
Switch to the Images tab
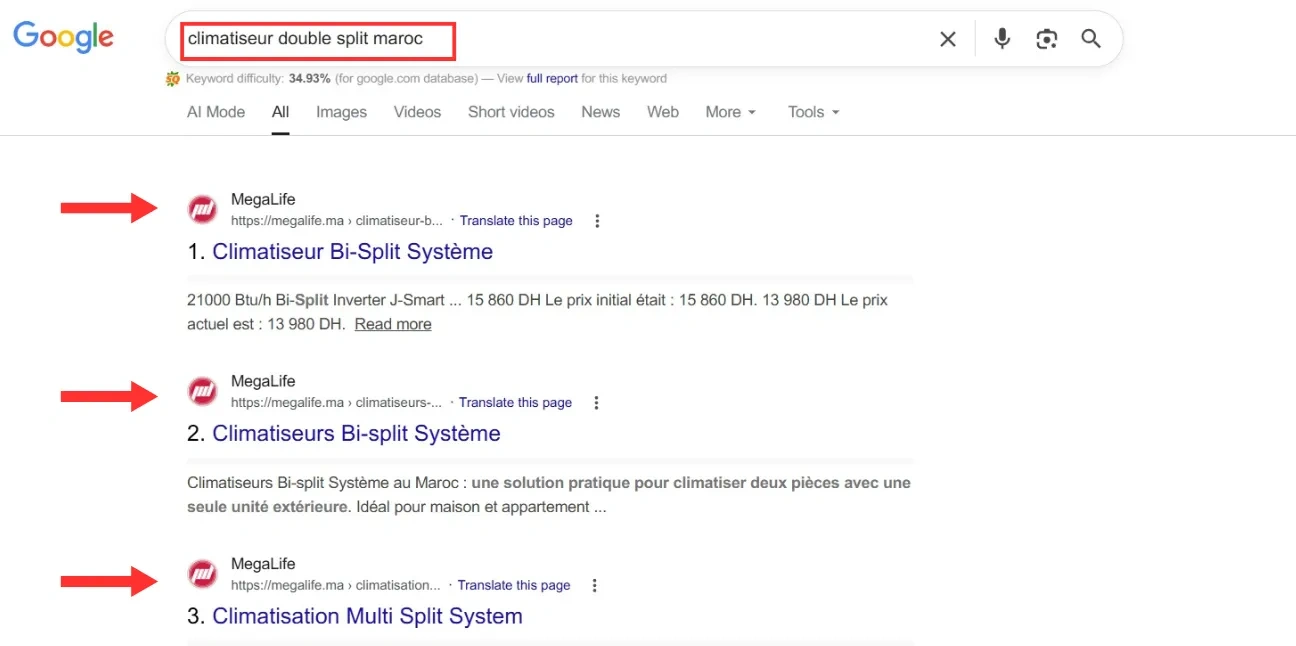pos(341,112)
